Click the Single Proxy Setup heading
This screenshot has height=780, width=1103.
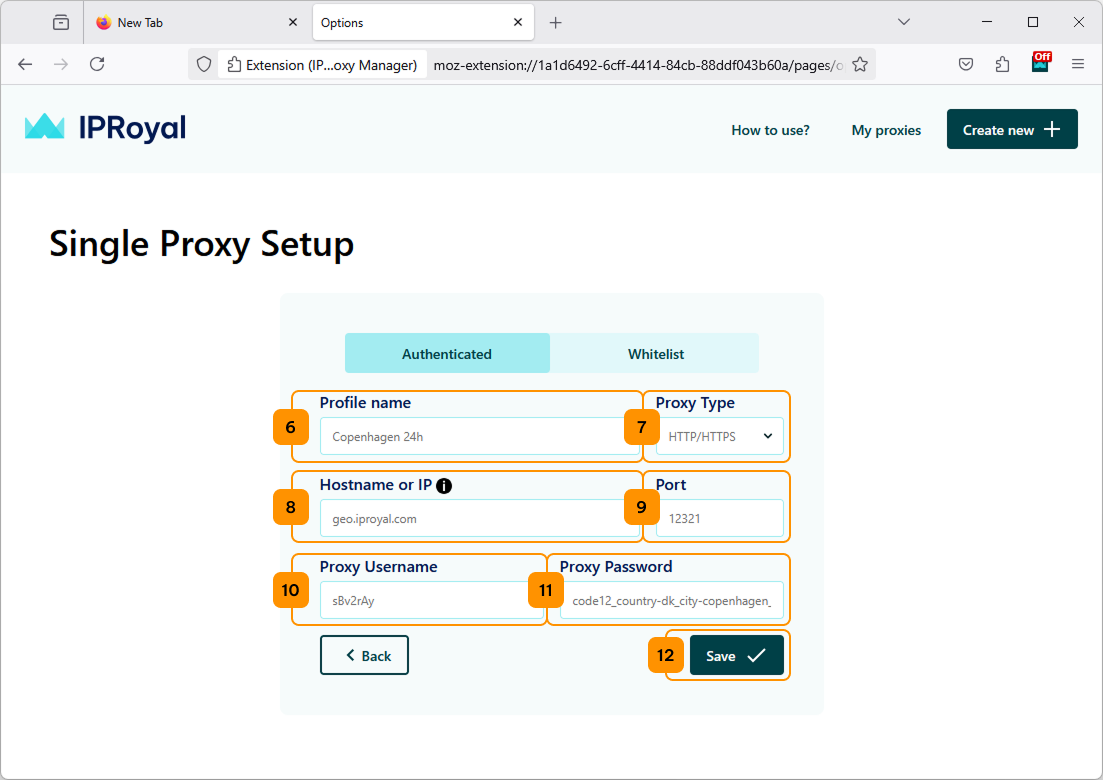pyautogui.click(x=202, y=245)
